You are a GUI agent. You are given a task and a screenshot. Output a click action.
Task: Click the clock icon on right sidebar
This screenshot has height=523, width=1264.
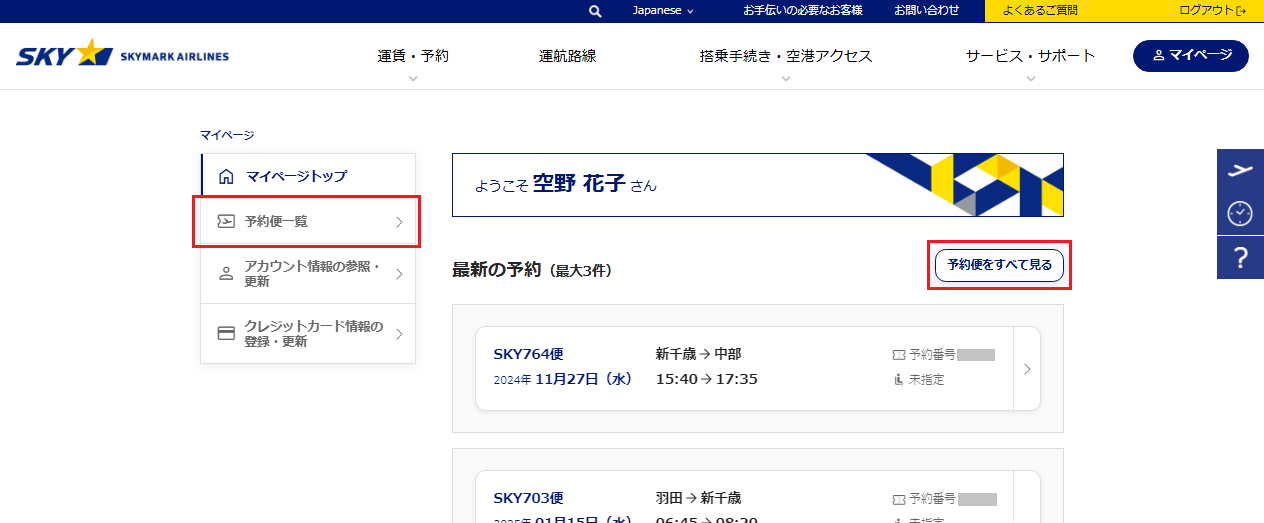click(x=1240, y=213)
